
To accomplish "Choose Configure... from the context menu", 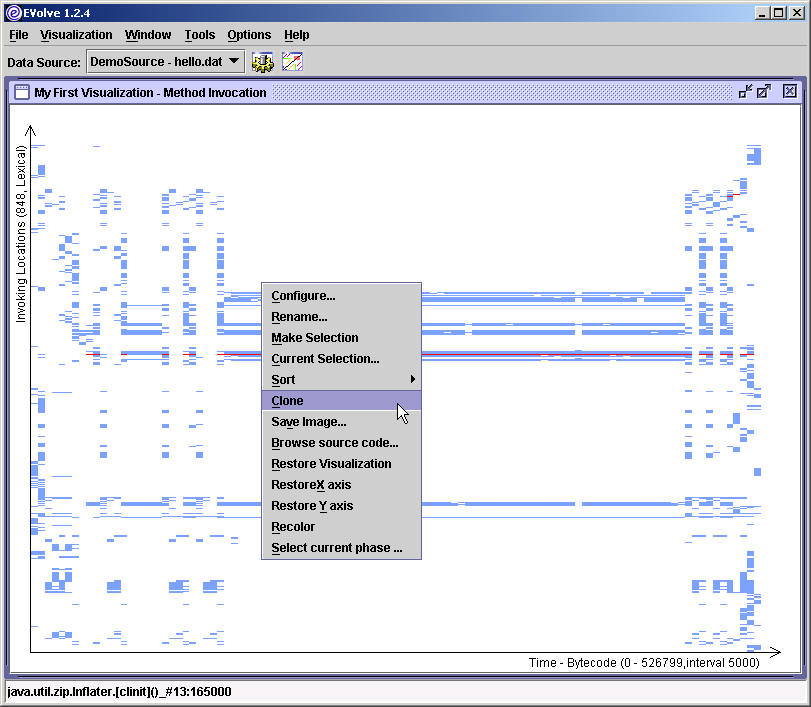I will [341, 296].
